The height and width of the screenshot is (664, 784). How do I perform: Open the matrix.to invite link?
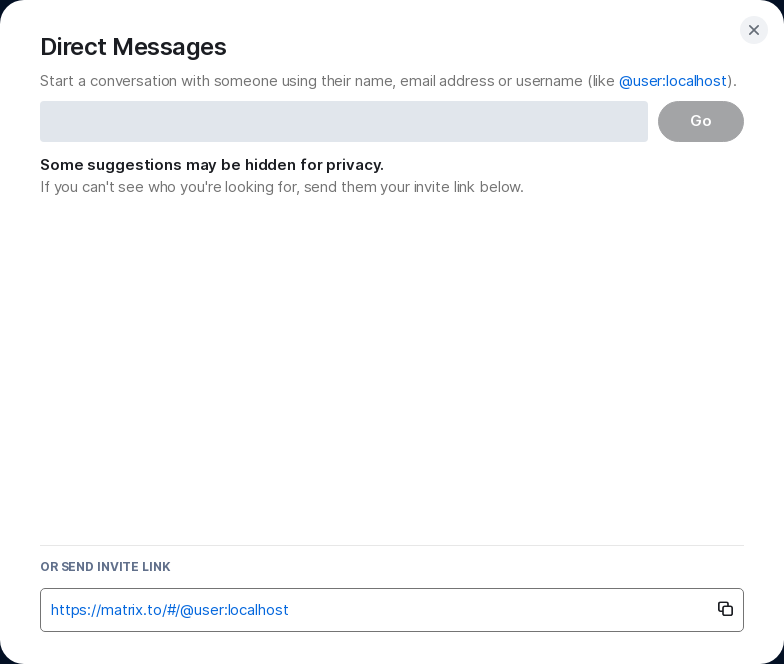pyautogui.click(x=169, y=610)
